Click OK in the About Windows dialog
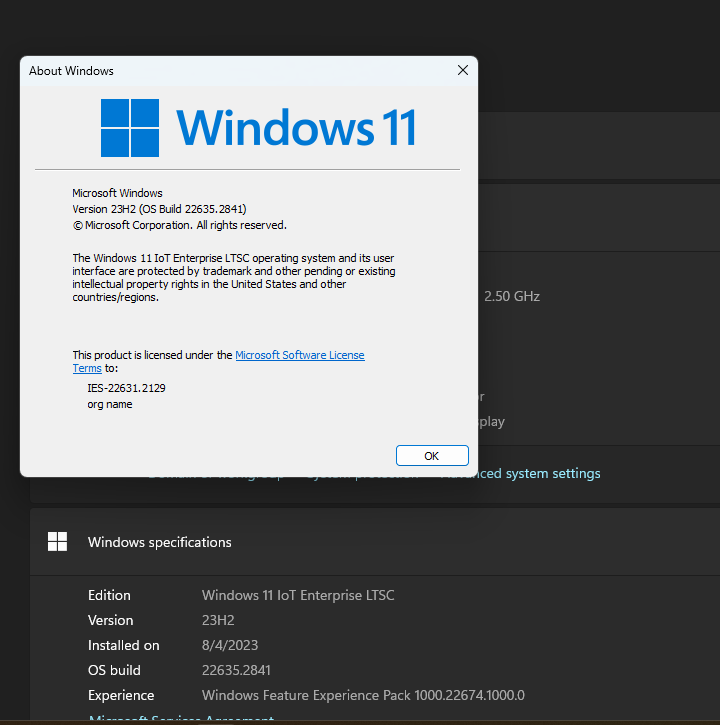The image size is (720, 725). 432,456
